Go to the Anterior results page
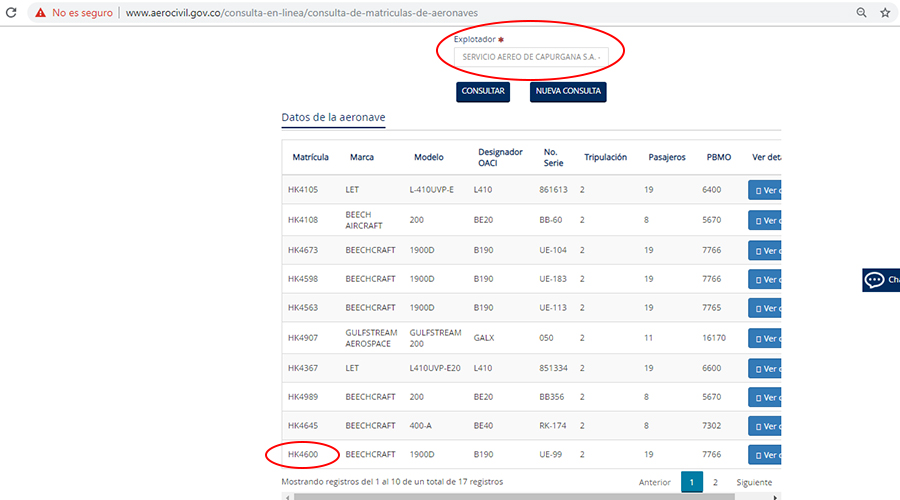The image size is (900, 500). point(654,482)
